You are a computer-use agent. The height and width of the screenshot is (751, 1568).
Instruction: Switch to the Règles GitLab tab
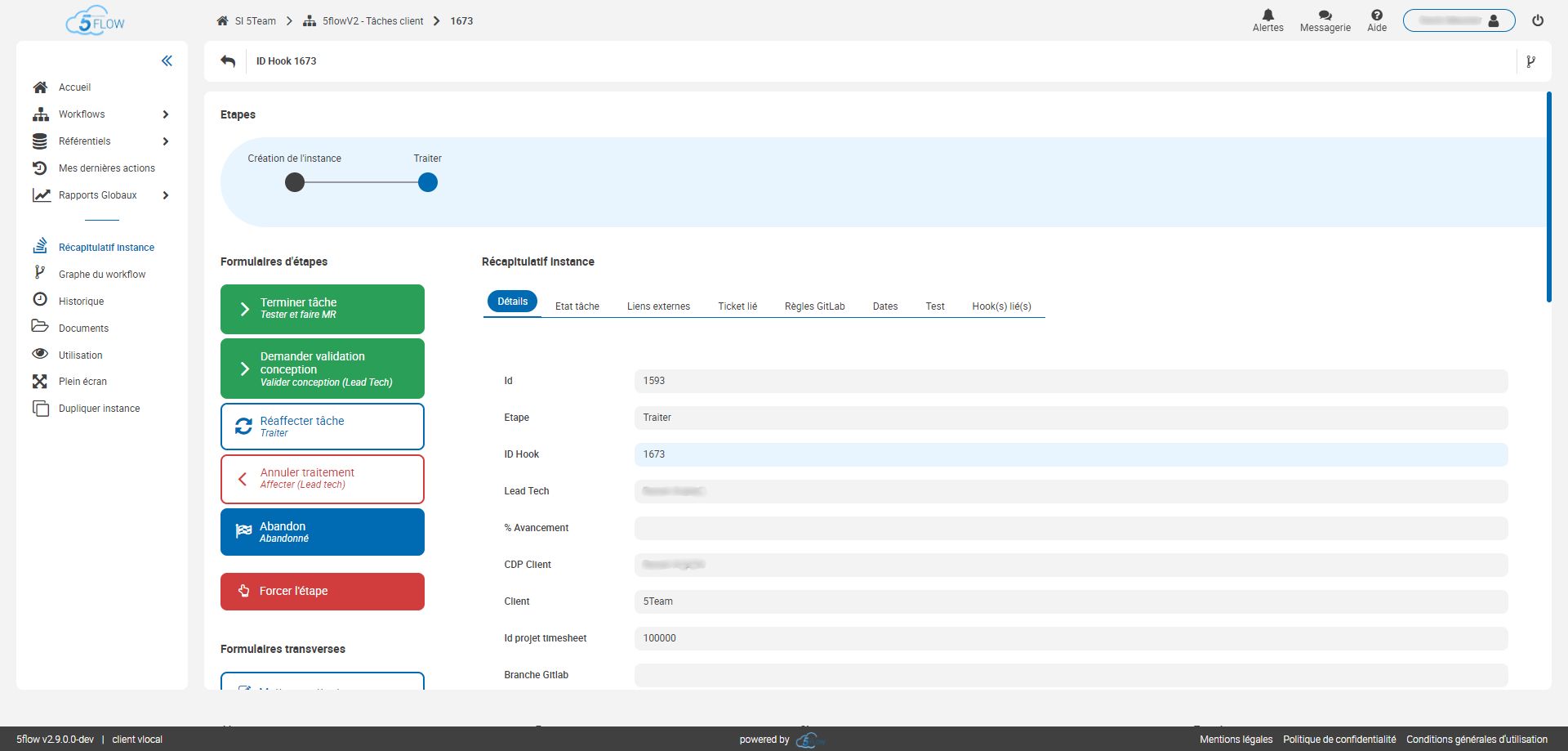point(814,306)
